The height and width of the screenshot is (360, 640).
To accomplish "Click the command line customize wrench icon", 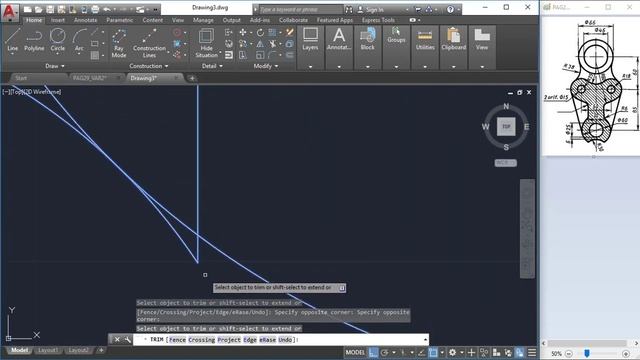I will click(x=127, y=340).
